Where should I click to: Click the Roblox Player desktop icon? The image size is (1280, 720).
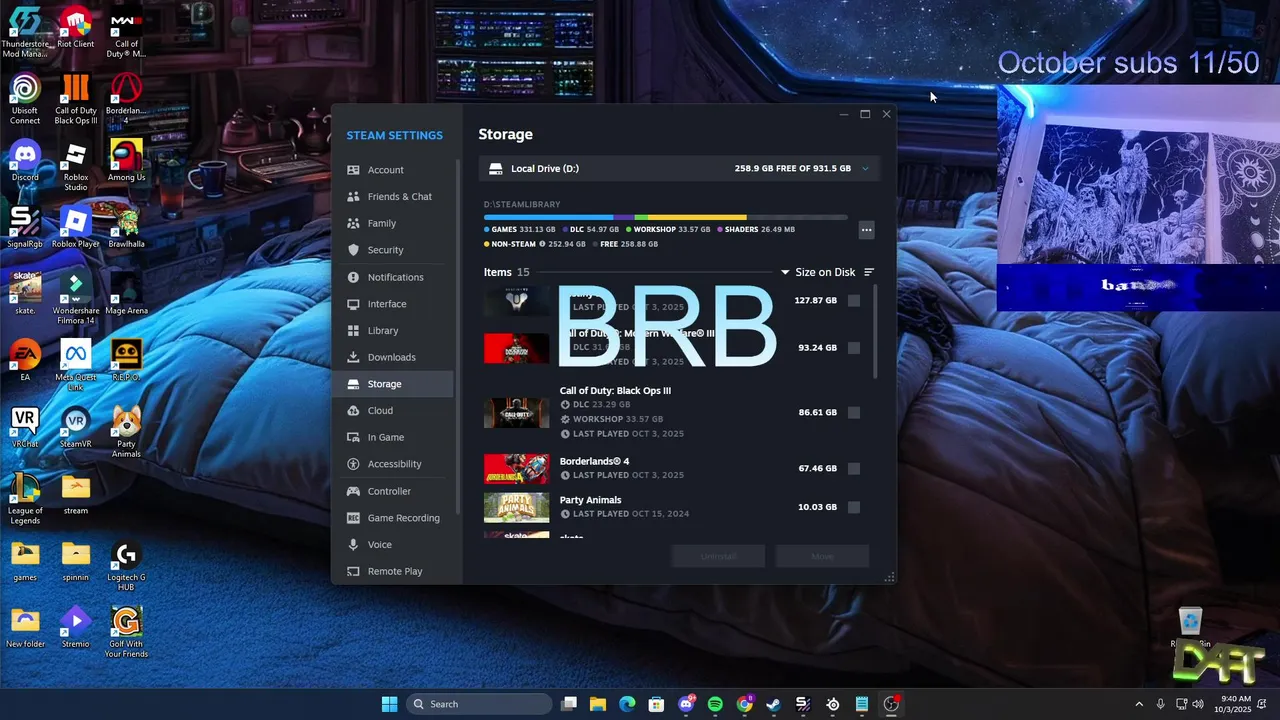tap(76, 228)
